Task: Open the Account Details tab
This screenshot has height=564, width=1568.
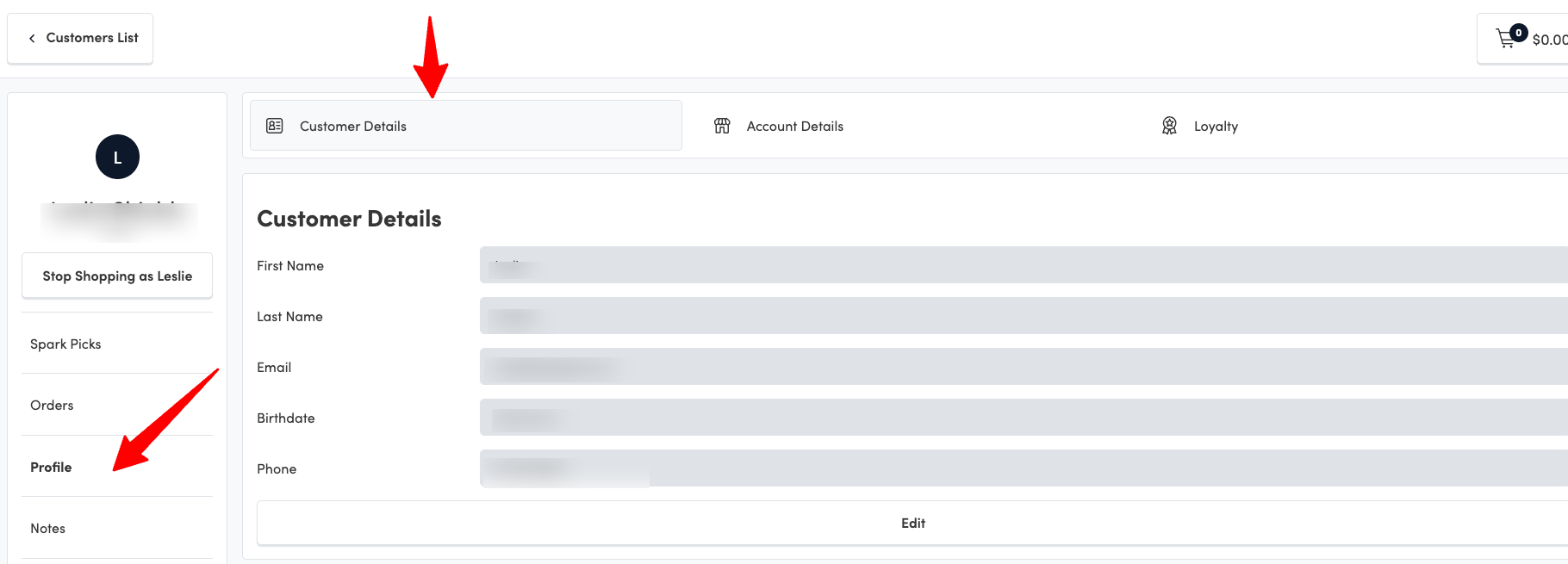Action: [x=794, y=126]
